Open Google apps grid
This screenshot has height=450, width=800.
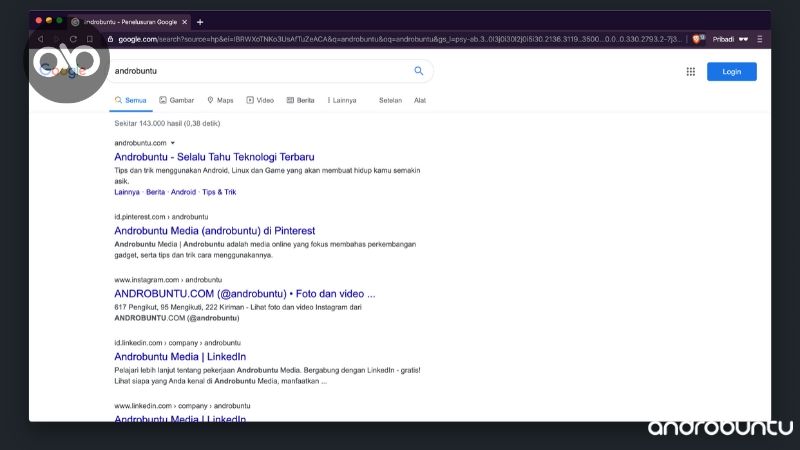point(691,71)
